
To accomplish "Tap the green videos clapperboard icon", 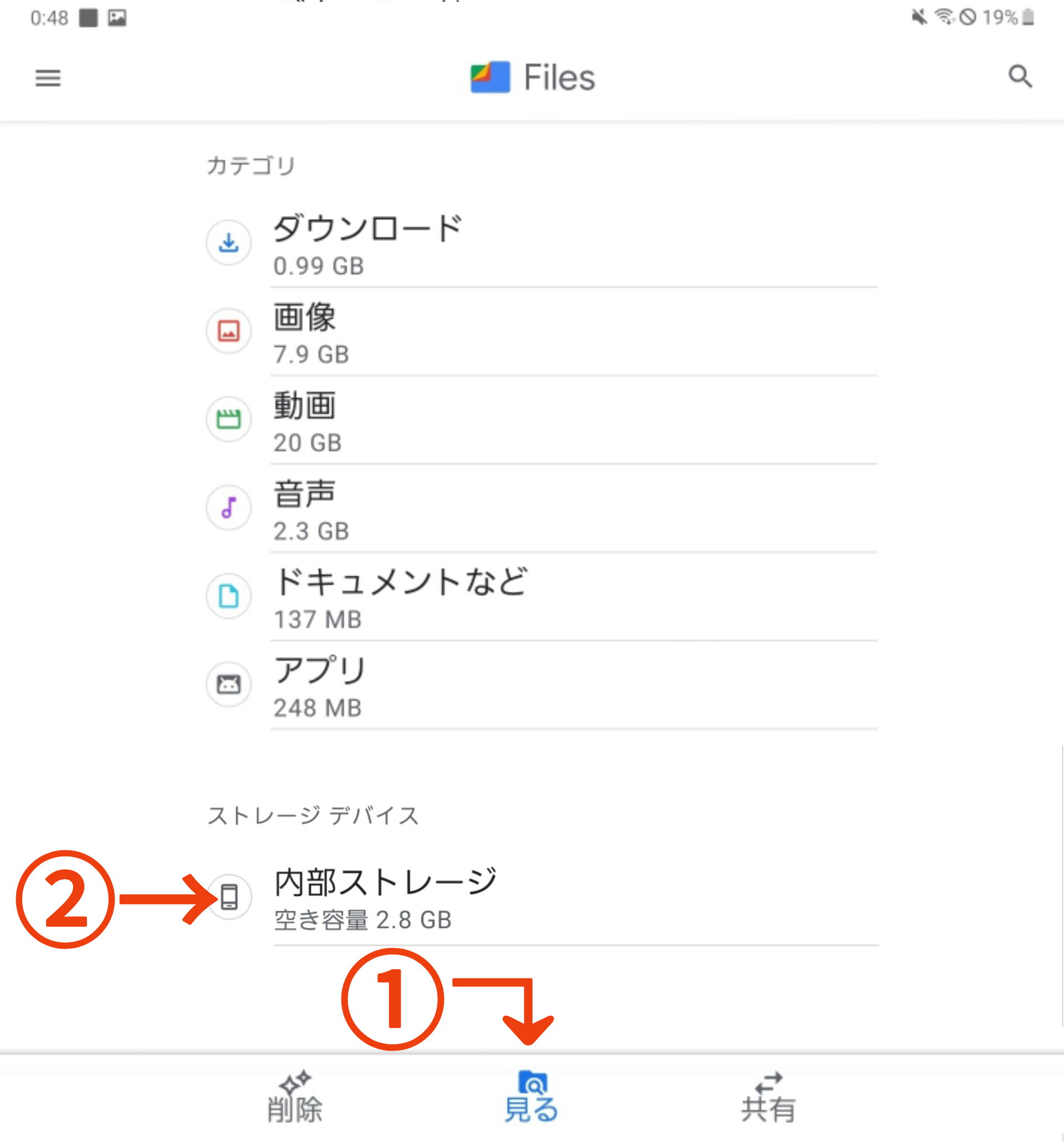I will point(228,419).
